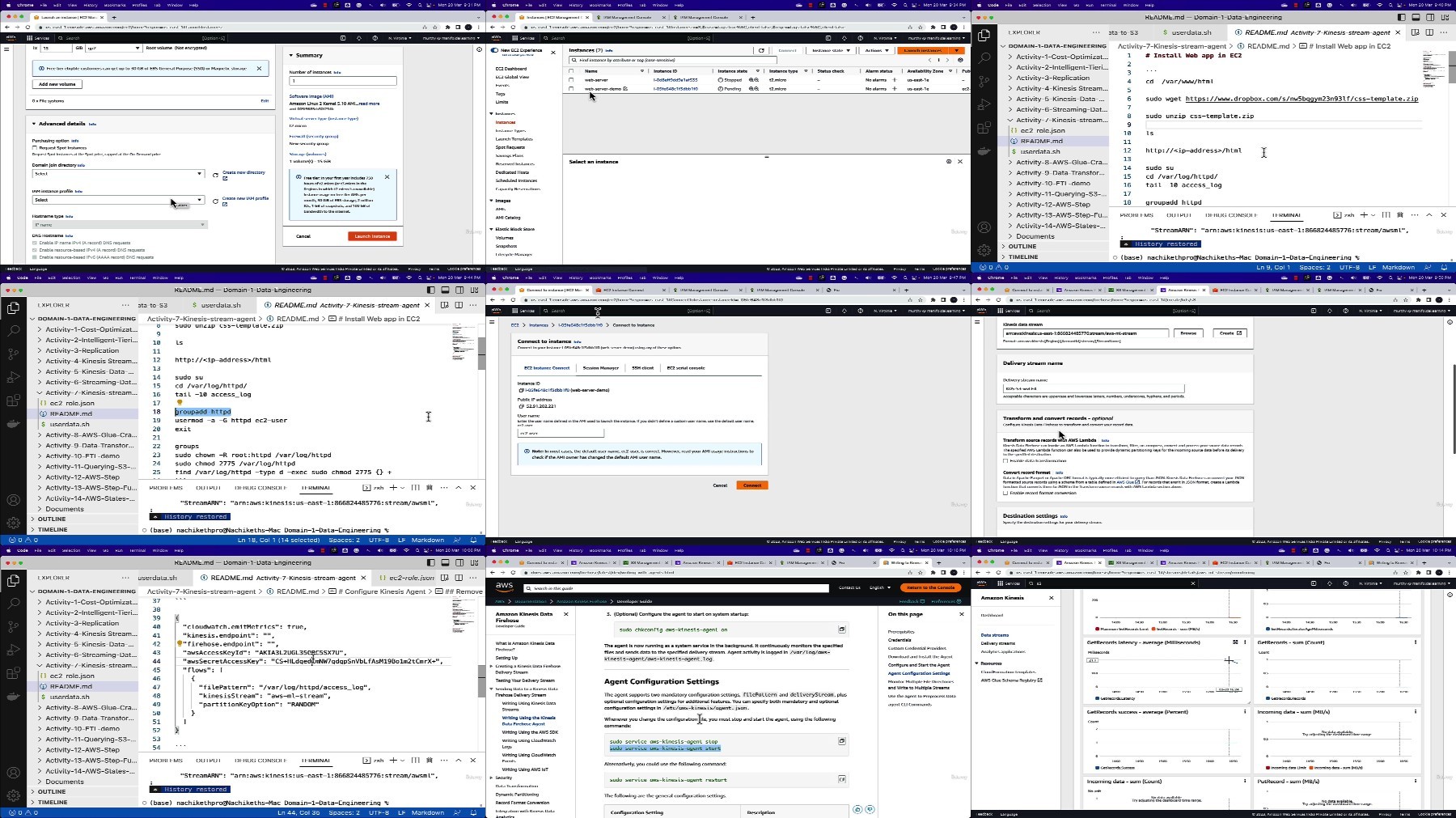Switch to the EC2 serial console tab
The height and width of the screenshot is (818, 1456).
tap(685, 368)
